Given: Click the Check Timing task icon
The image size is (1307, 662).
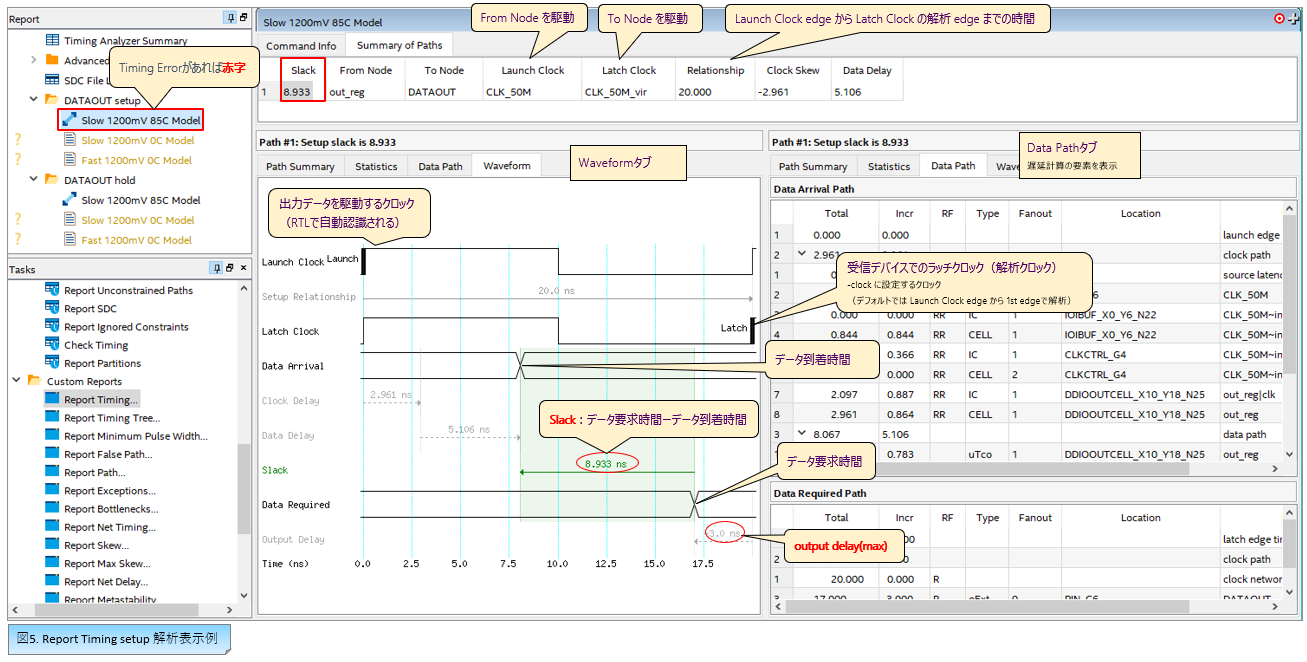Looking at the screenshot, I should coord(53,345).
